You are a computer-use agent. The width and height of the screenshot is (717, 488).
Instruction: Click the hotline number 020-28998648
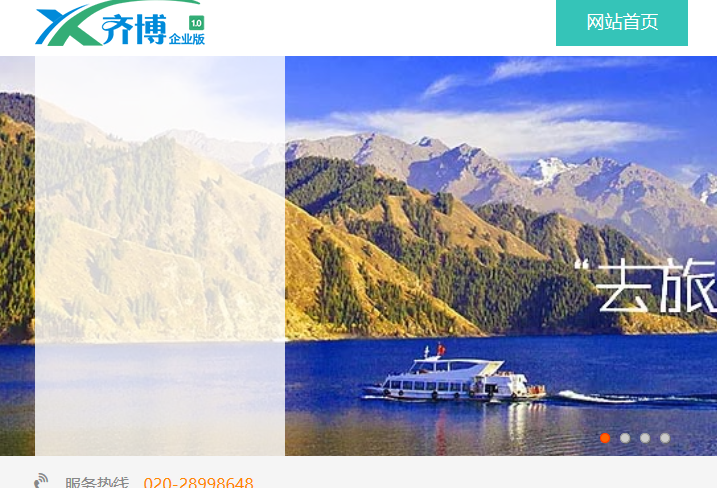pos(198,482)
